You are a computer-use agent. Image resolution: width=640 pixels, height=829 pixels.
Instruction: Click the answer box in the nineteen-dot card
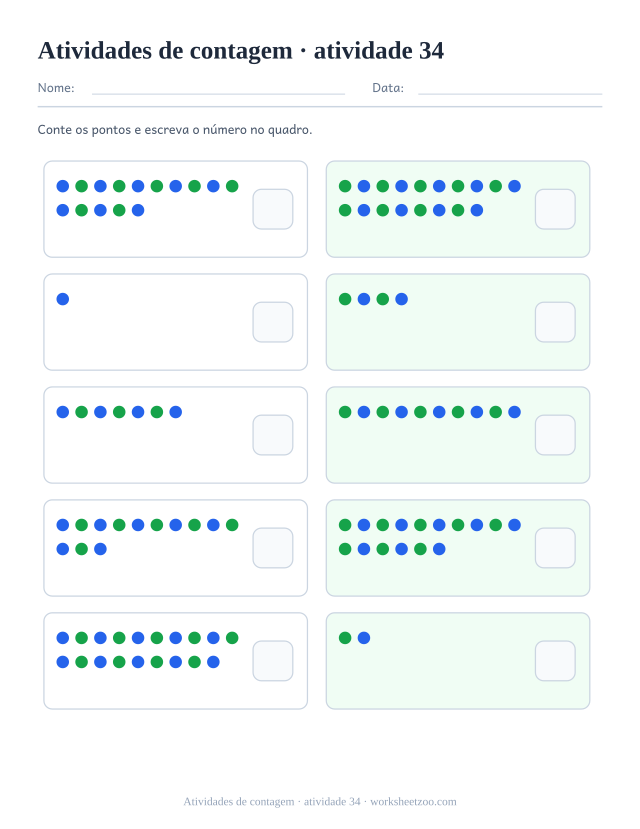coord(273,661)
